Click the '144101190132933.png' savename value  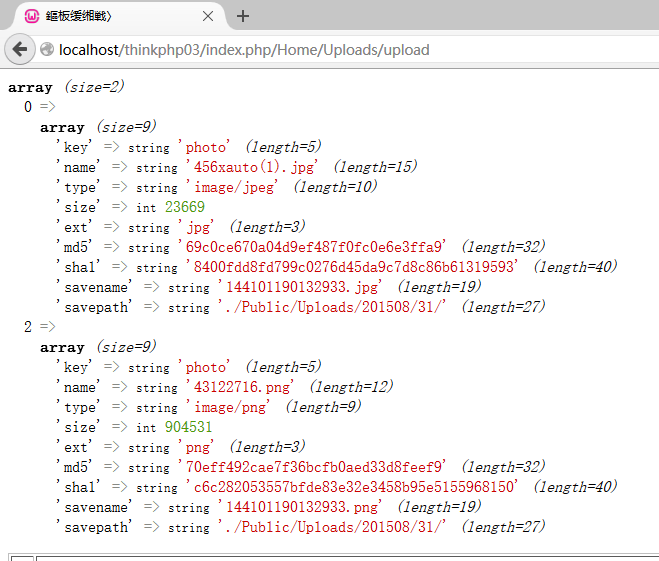click(303, 507)
